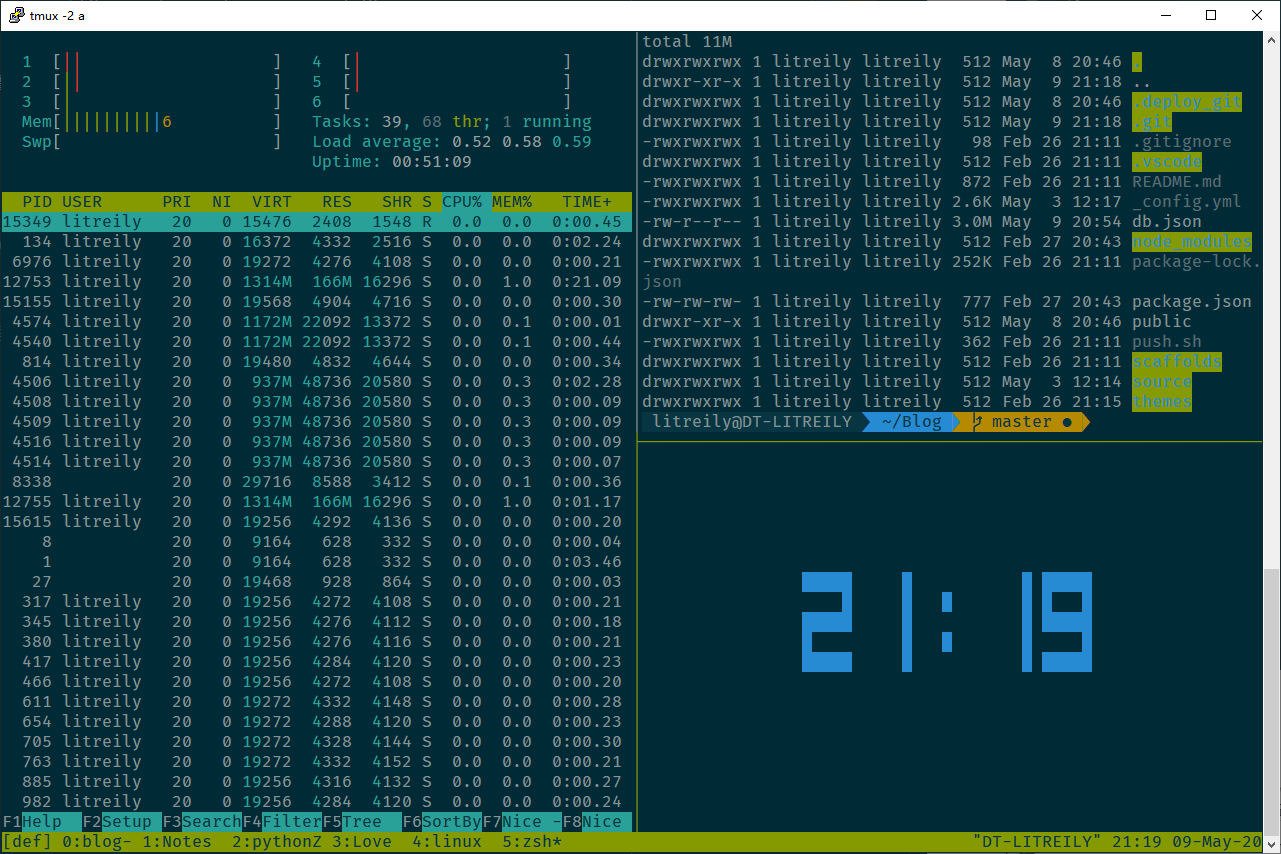Click the Tasks: 39 summary line
Image resolution: width=1281 pixels, height=854 pixels.
(x=452, y=122)
